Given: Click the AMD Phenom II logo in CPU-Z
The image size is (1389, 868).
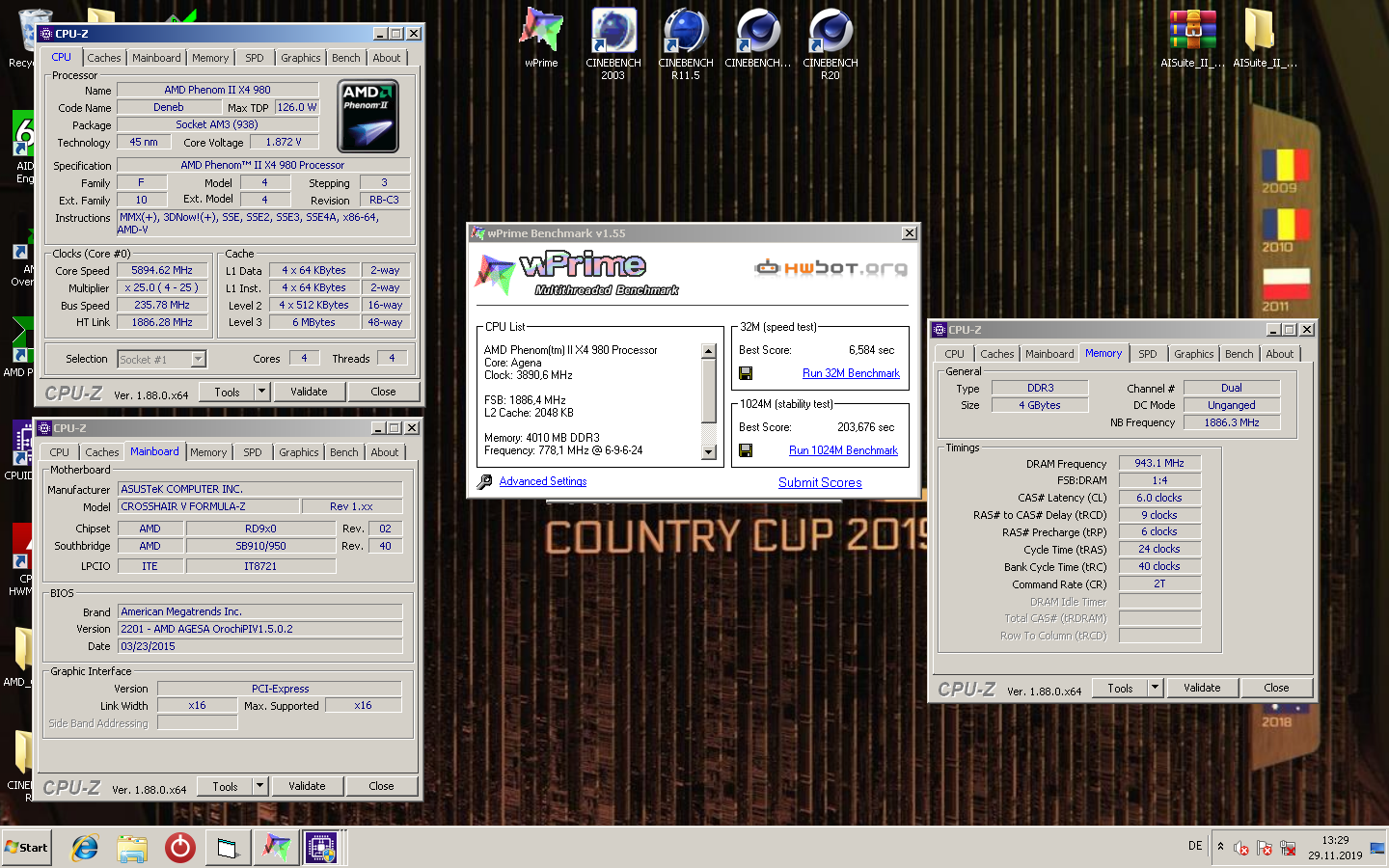Looking at the screenshot, I should 369,116.
